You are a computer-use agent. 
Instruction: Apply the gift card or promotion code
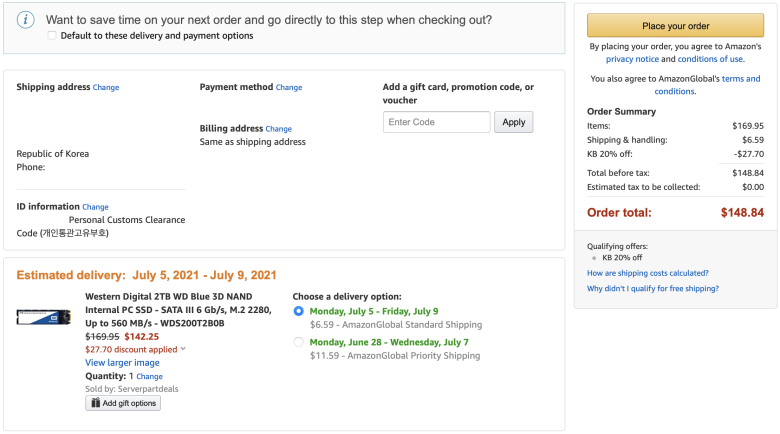[x=513, y=122]
